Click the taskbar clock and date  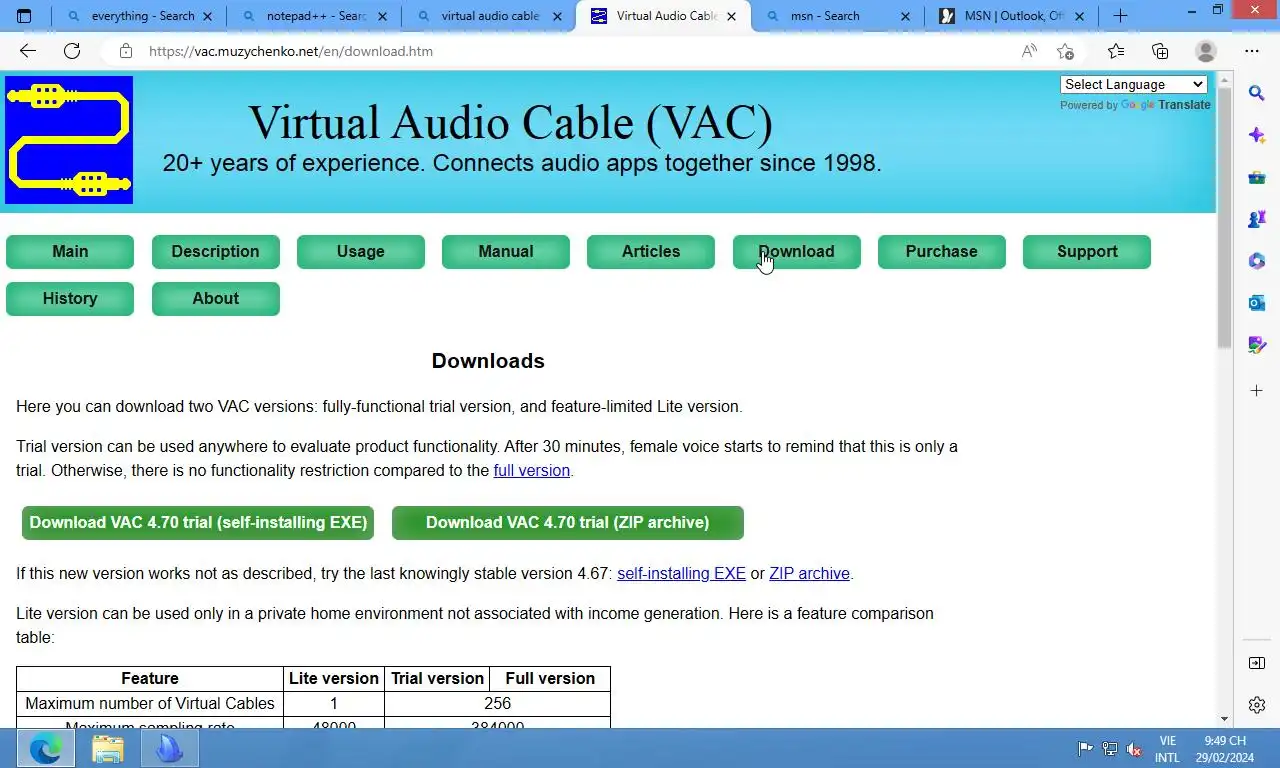(1224, 749)
